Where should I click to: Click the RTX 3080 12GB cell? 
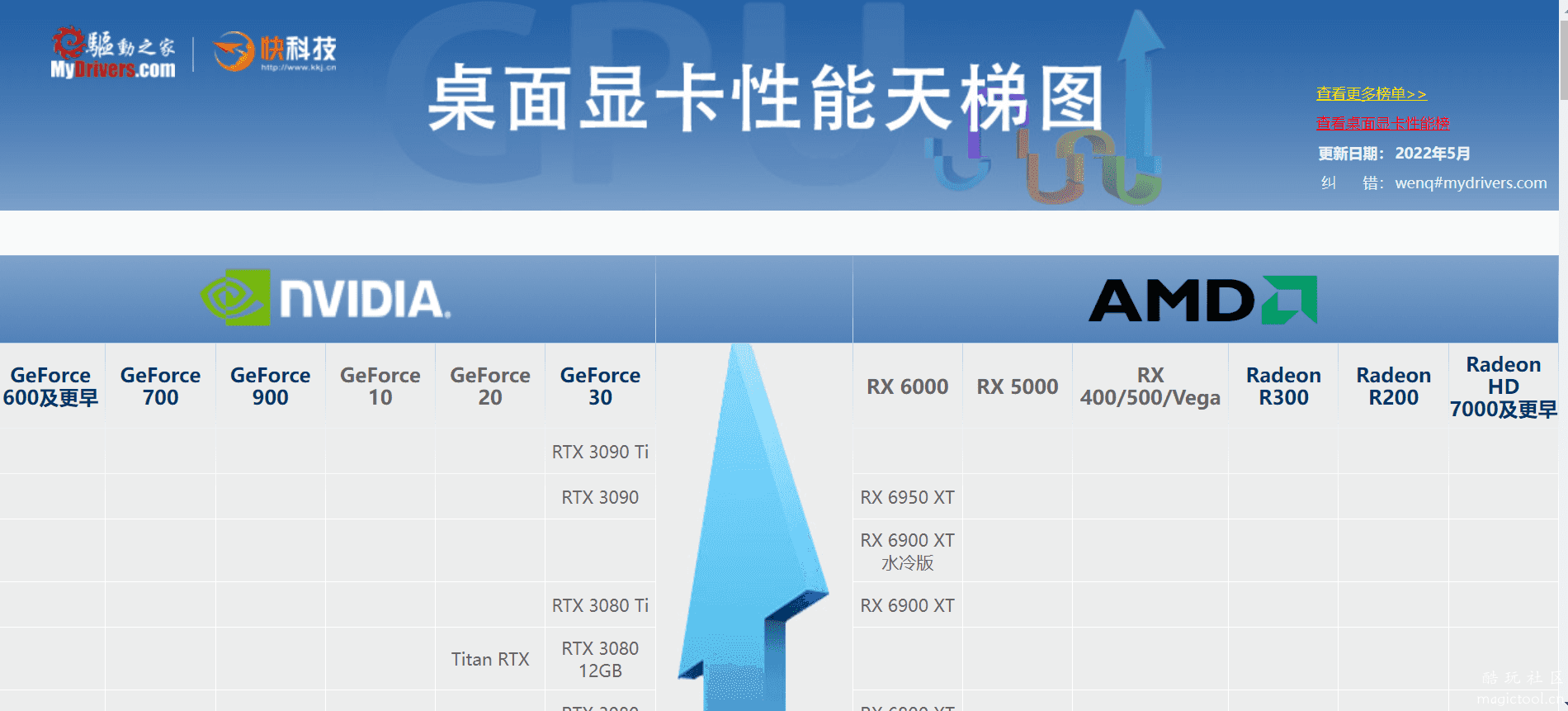(x=600, y=659)
